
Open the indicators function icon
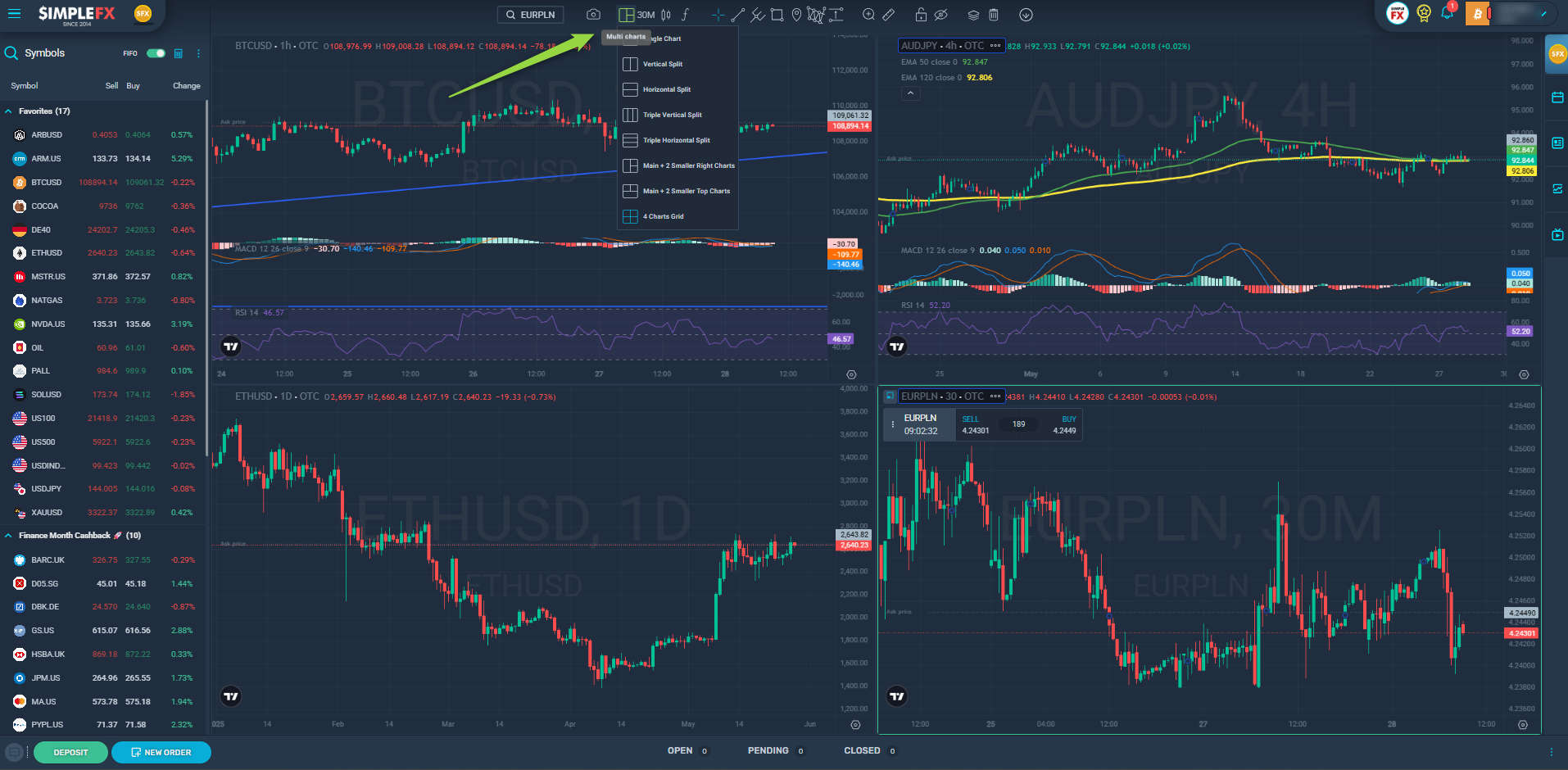click(686, 15)
